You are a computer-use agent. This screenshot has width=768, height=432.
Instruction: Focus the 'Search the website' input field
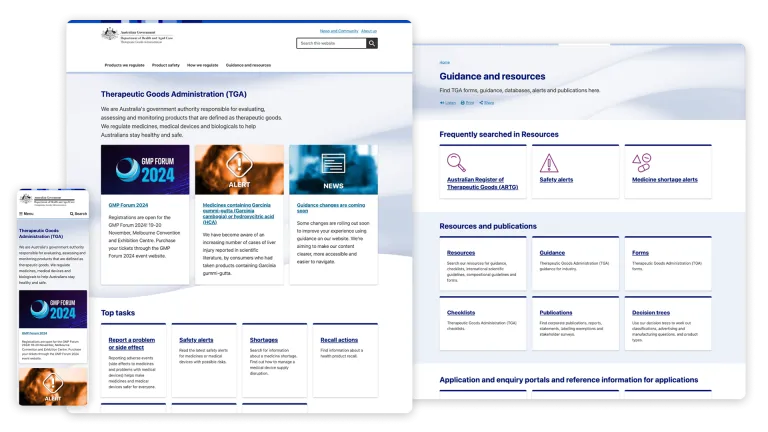(x=331, y=43)
